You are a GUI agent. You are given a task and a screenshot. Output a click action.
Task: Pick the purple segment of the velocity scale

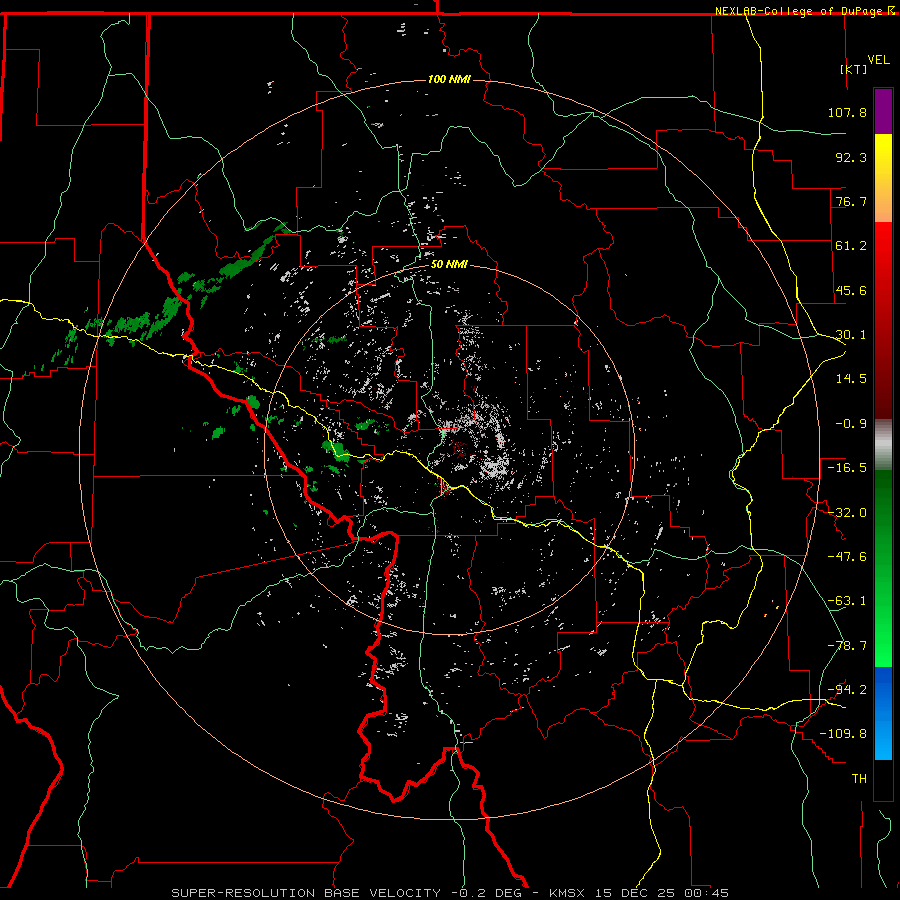tap(883, 111)
